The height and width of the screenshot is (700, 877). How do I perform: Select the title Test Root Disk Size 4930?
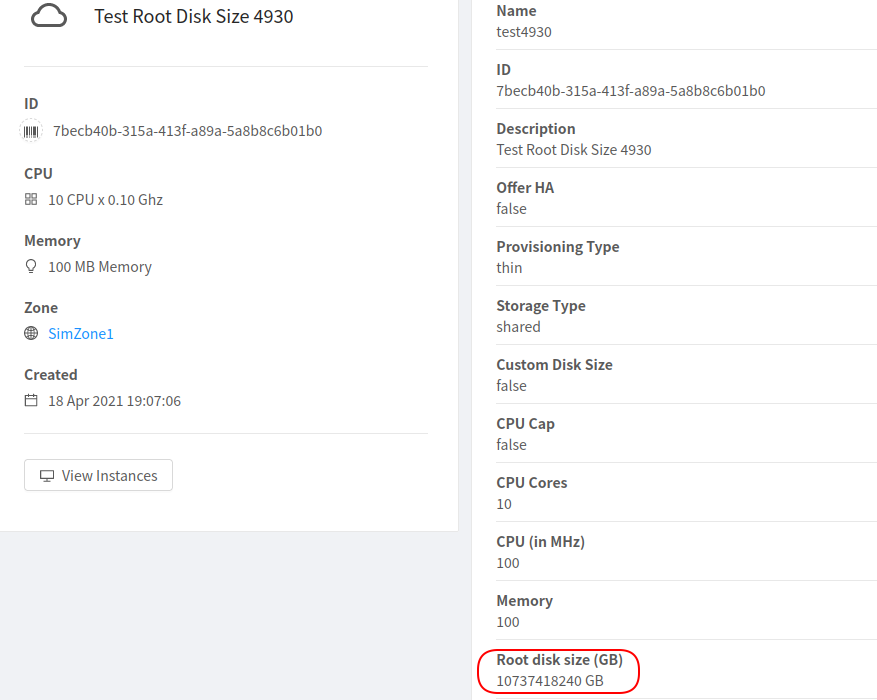194,16
